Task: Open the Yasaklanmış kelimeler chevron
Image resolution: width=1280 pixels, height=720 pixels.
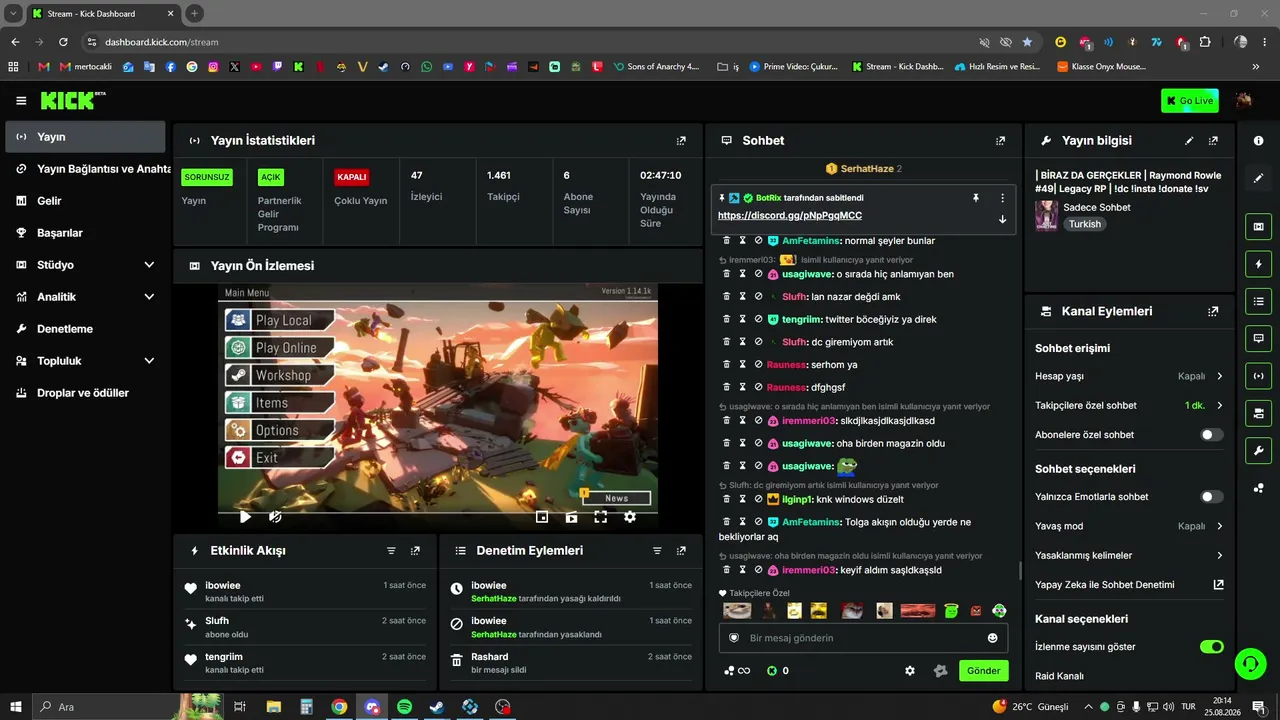Action: click(x=1219, y=556)
